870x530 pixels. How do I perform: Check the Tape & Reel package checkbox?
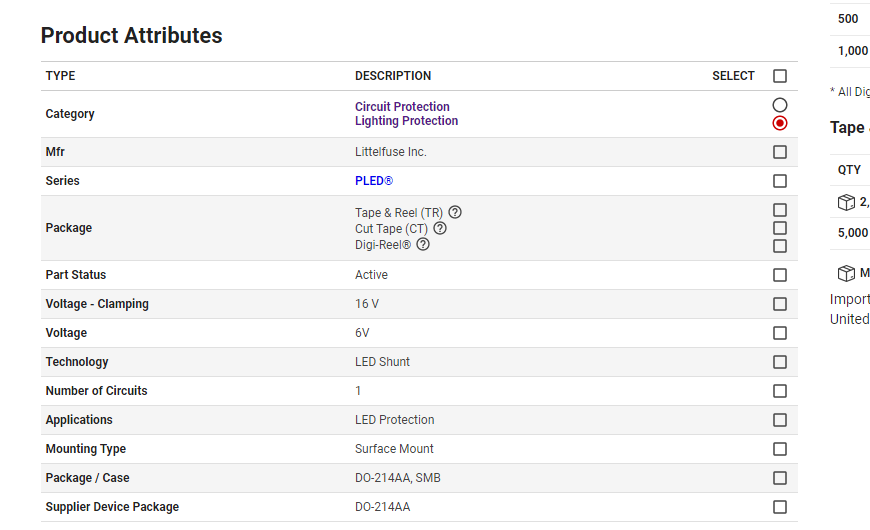click(x=780, y=210)
